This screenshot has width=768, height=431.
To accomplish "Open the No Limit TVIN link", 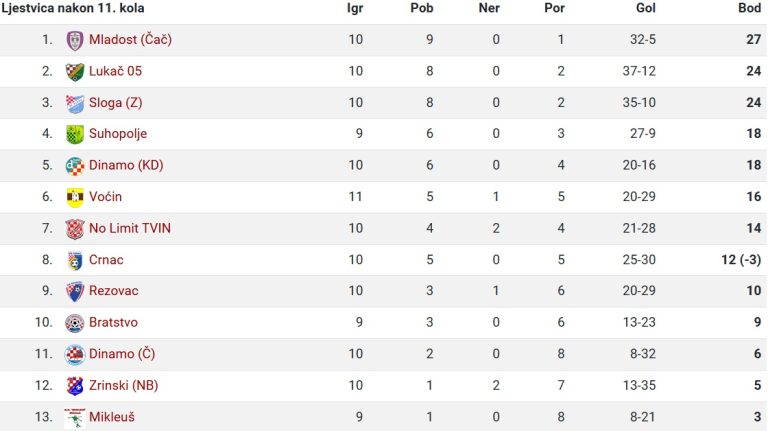I will click(x=130, y=228).
